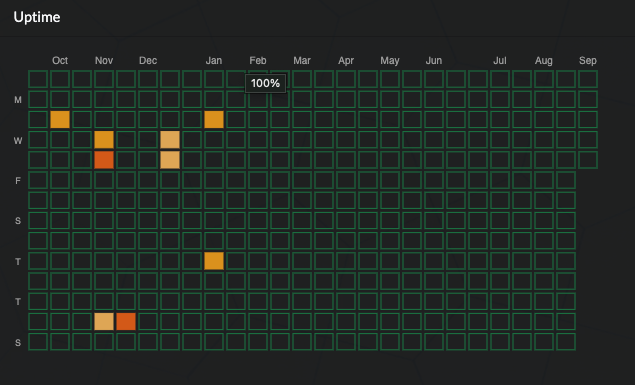Click the Oct month label
This screenshot has height=385, width=635.
60,61
